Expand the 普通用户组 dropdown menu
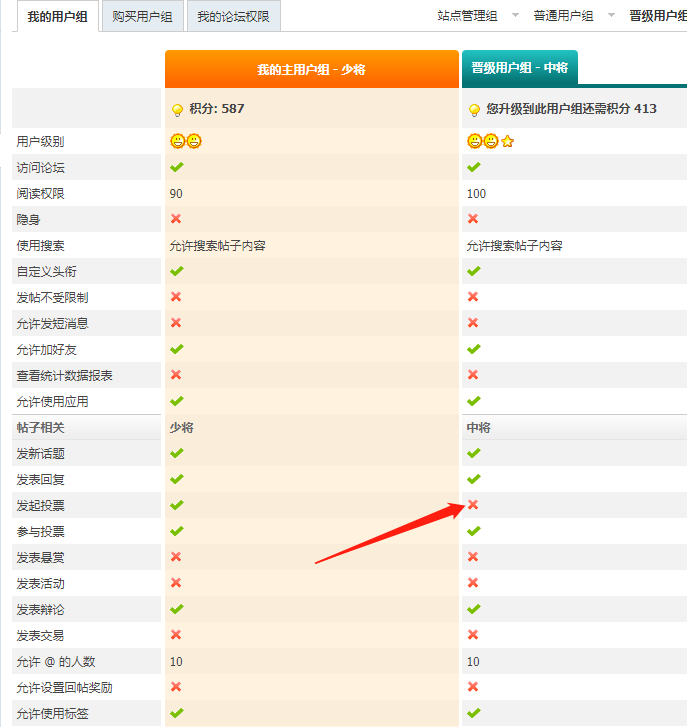 pyautogui.click(x=574, y=16)
